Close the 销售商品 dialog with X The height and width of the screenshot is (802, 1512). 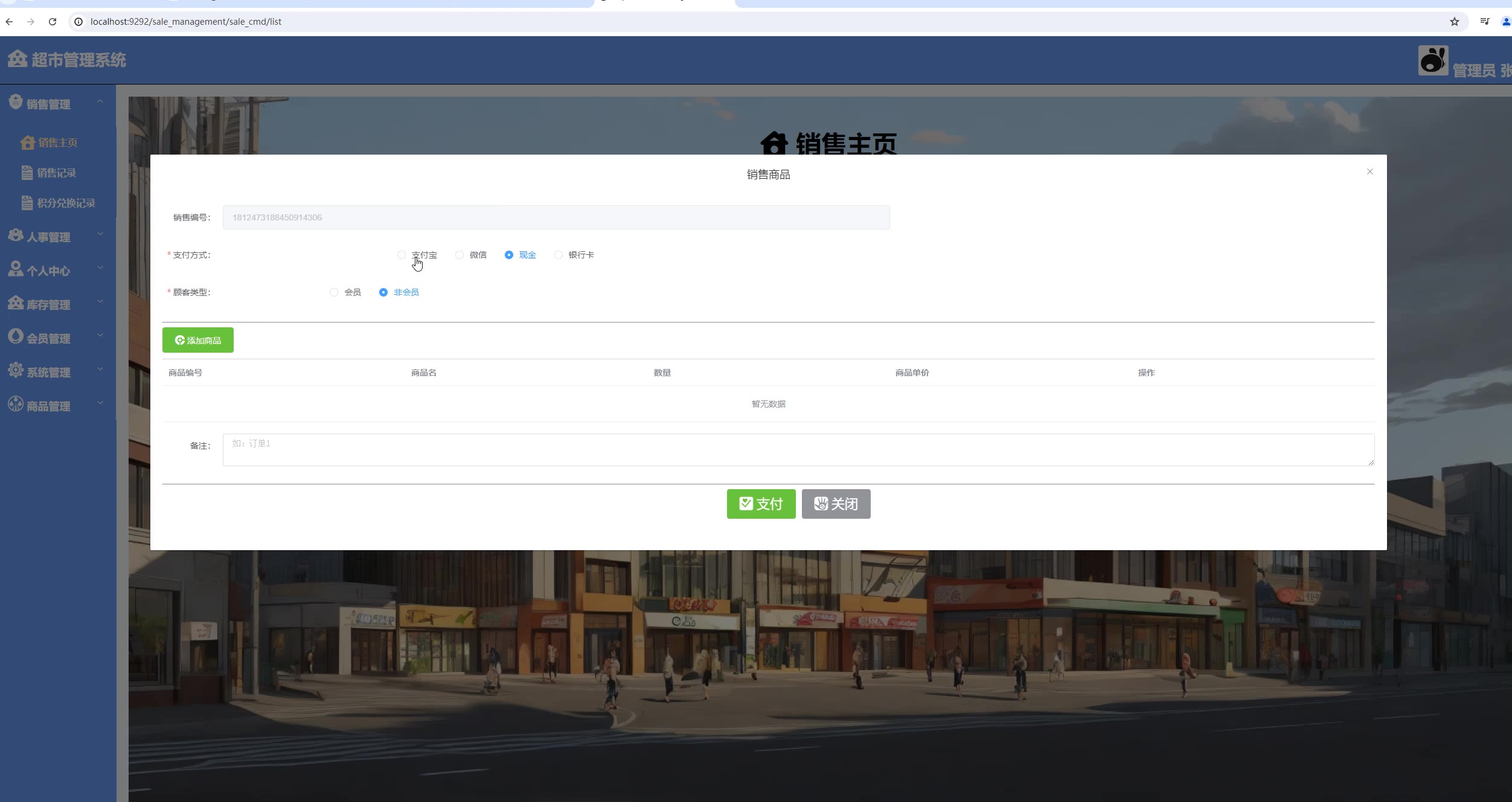[1369, 172]
